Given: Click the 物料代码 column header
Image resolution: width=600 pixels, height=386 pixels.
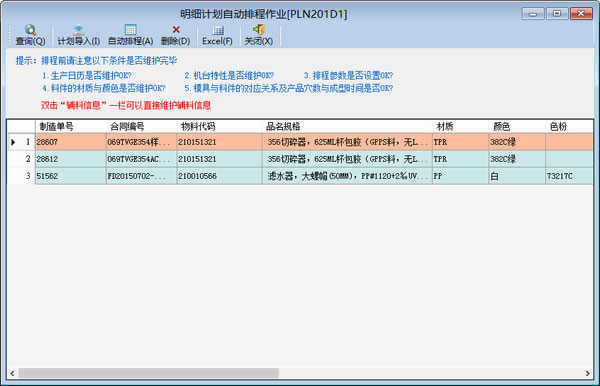Looking at the screenshot, I should [x=219, y=126].
